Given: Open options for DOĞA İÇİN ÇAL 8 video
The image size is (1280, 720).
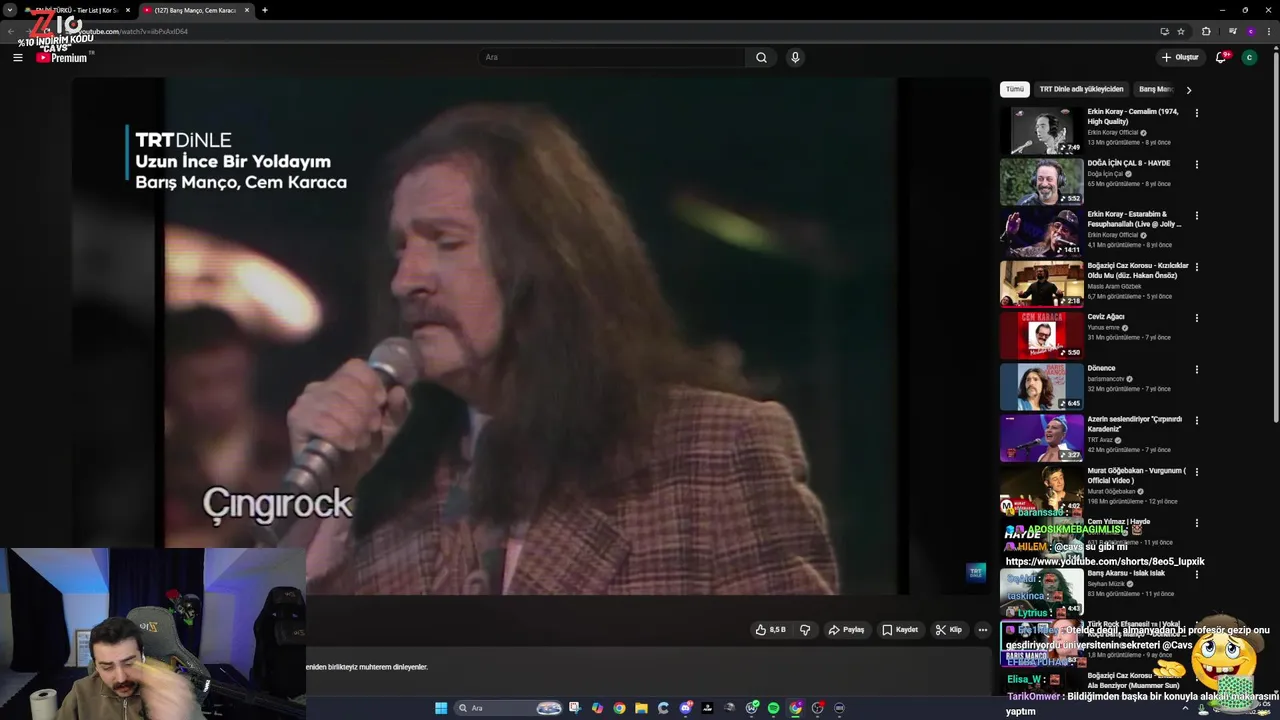Looking at the screenshot, I should click(1196, 164).
